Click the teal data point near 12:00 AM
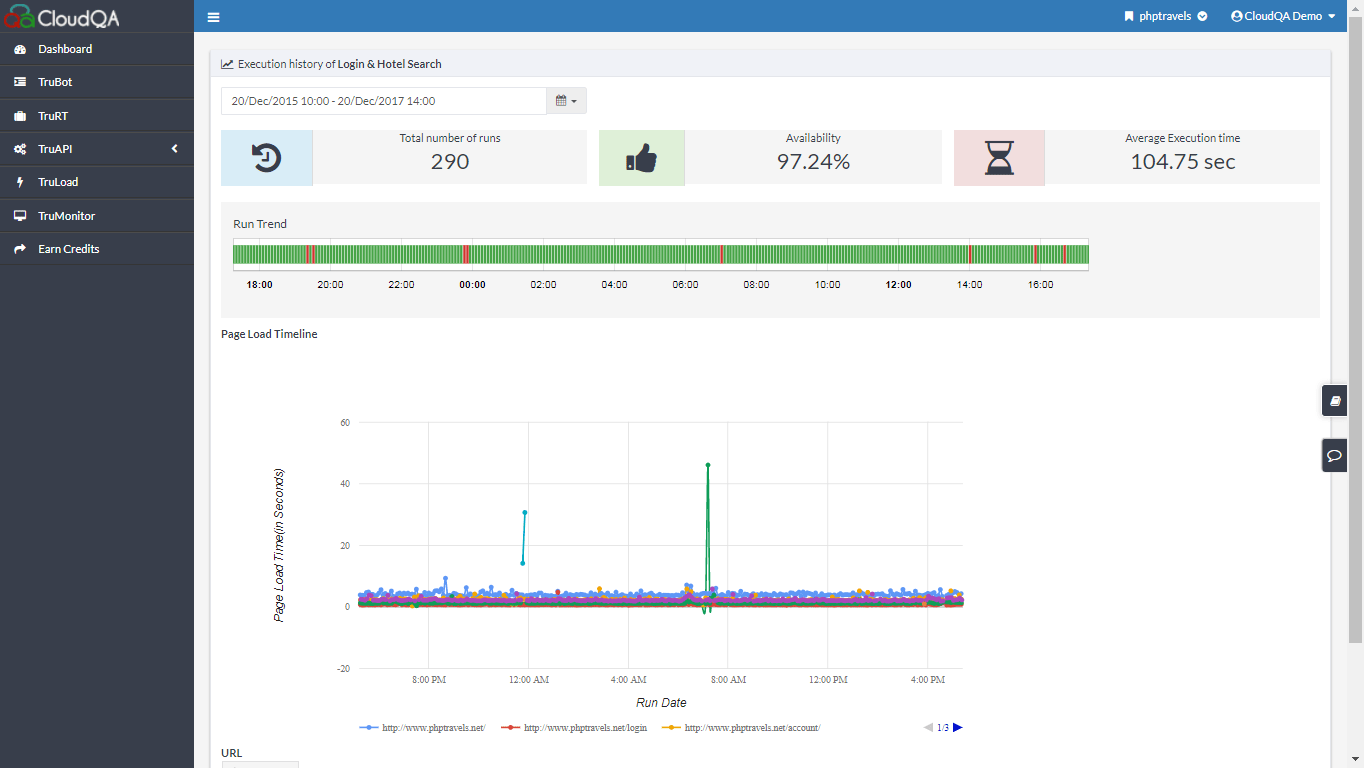Screen dimensions: 1364x768 pyautogui.click(x=525, y=513)
